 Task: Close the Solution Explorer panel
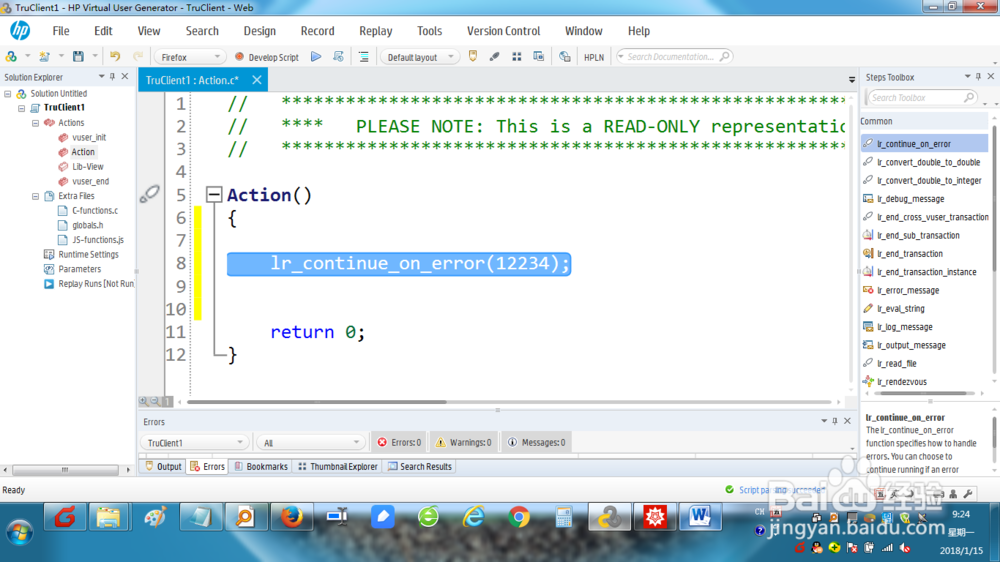tap(125, 77)
